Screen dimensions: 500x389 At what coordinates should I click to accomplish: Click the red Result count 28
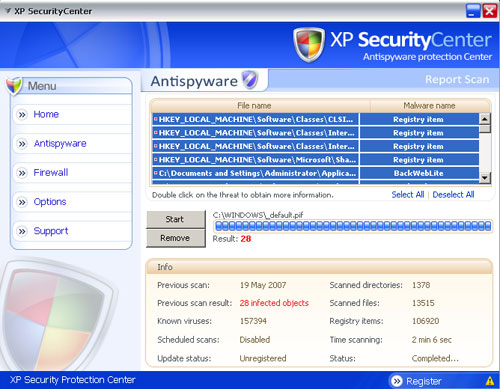click(246, 239)
